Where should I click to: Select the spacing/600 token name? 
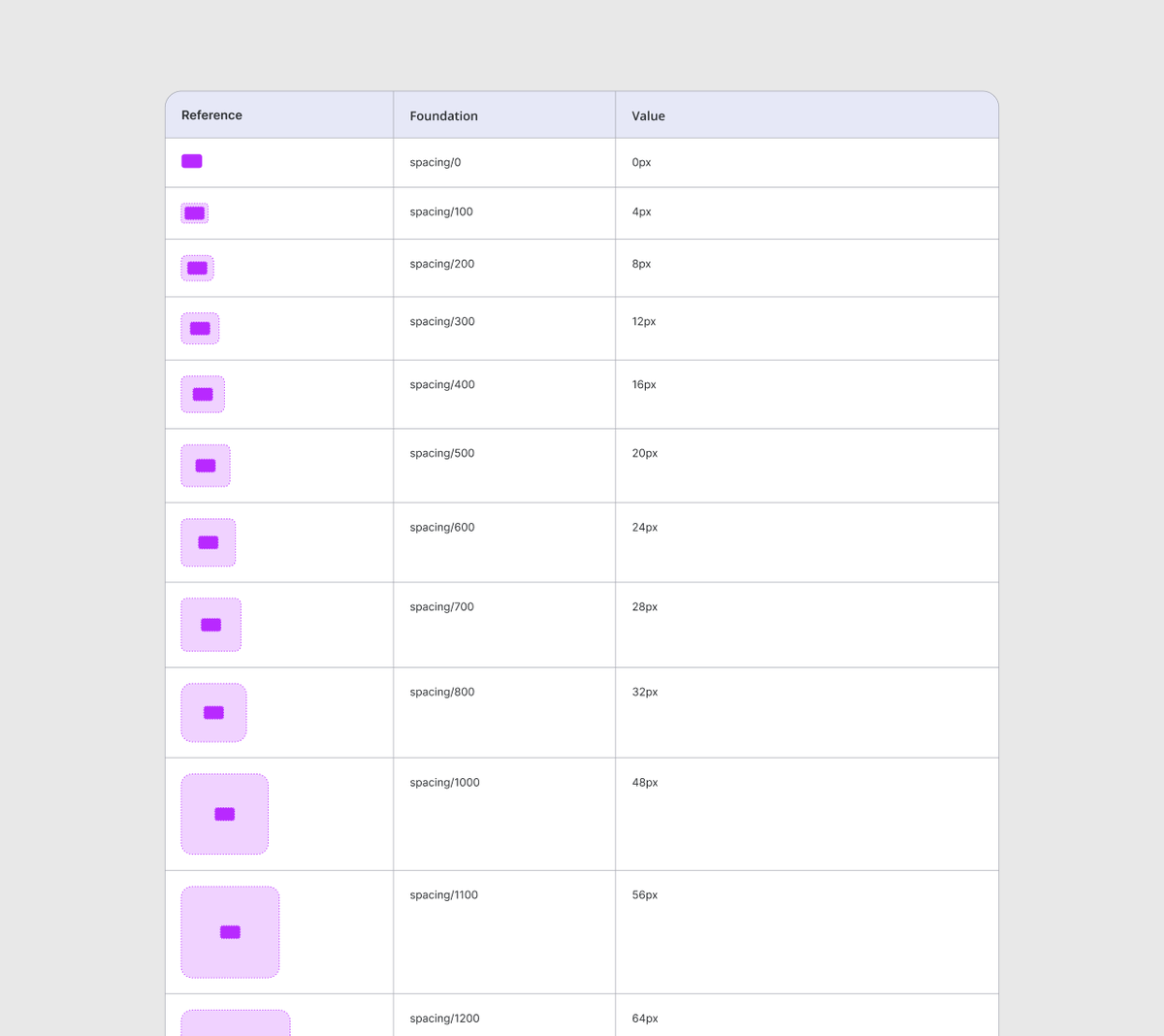click(442, 528)
